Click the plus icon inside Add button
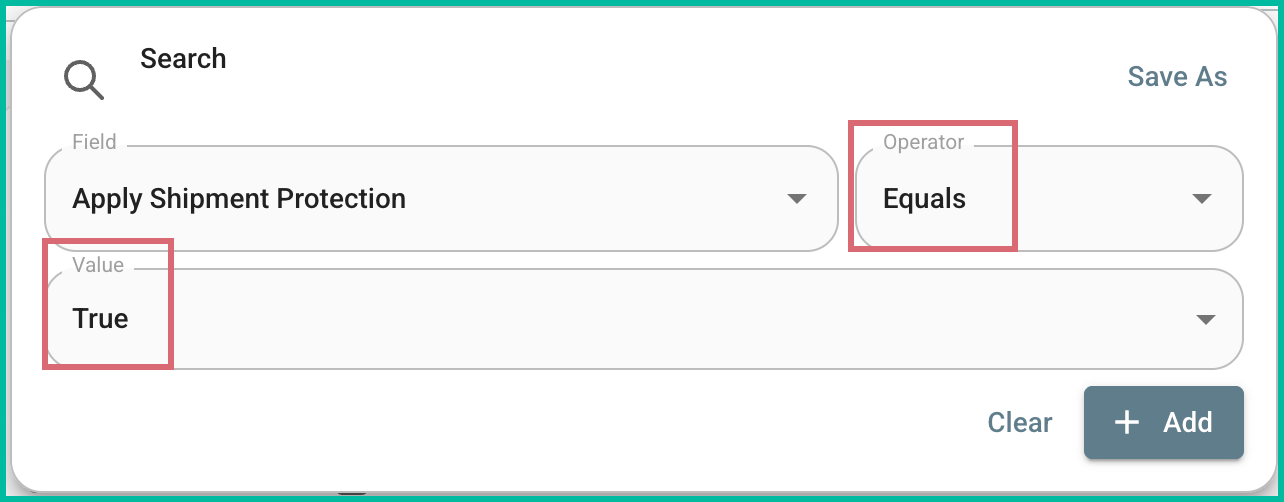1284x502 pixels. [1127, 423]
